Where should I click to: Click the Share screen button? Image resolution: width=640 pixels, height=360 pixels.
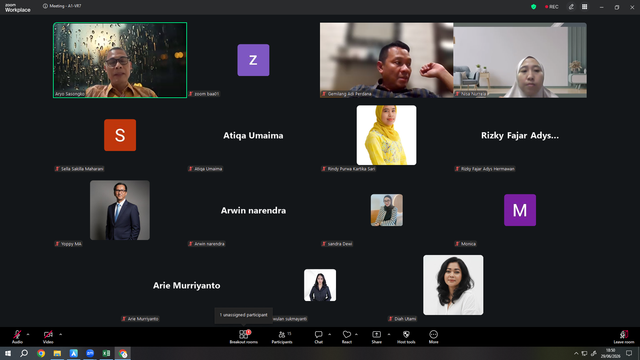click(x=376, y=337)
